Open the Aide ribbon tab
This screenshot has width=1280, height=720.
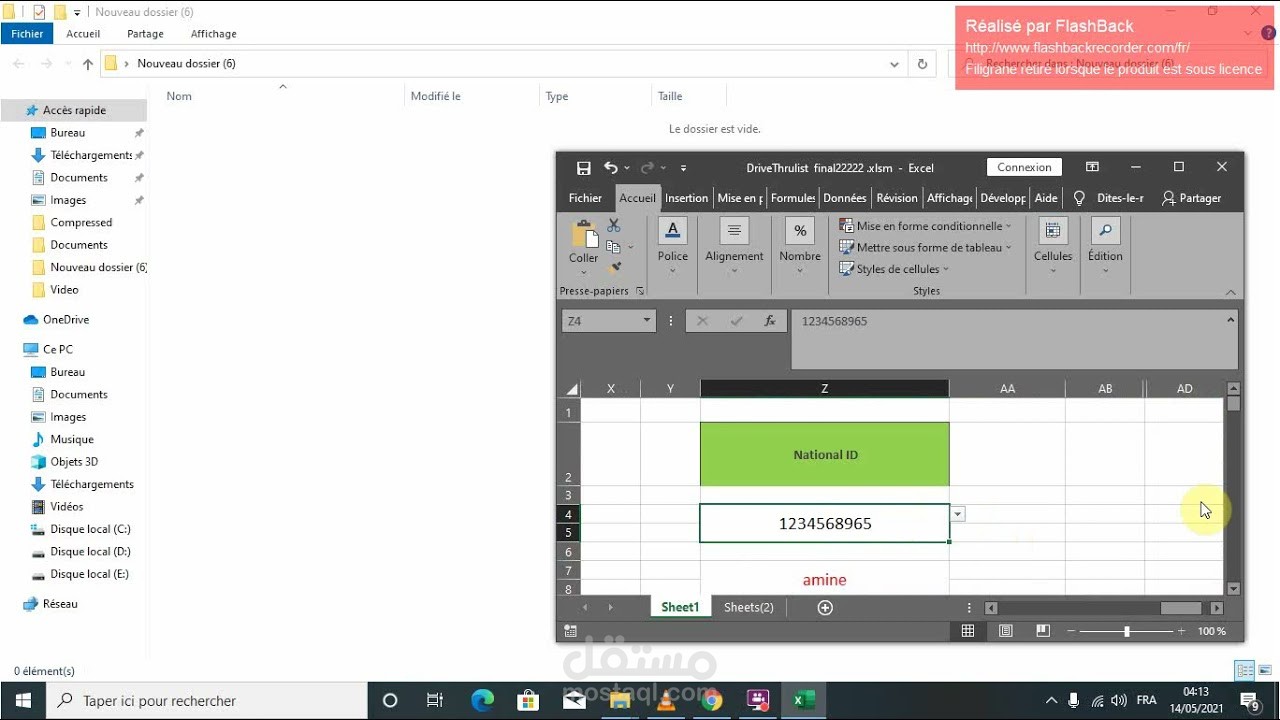coord(1046,198)
